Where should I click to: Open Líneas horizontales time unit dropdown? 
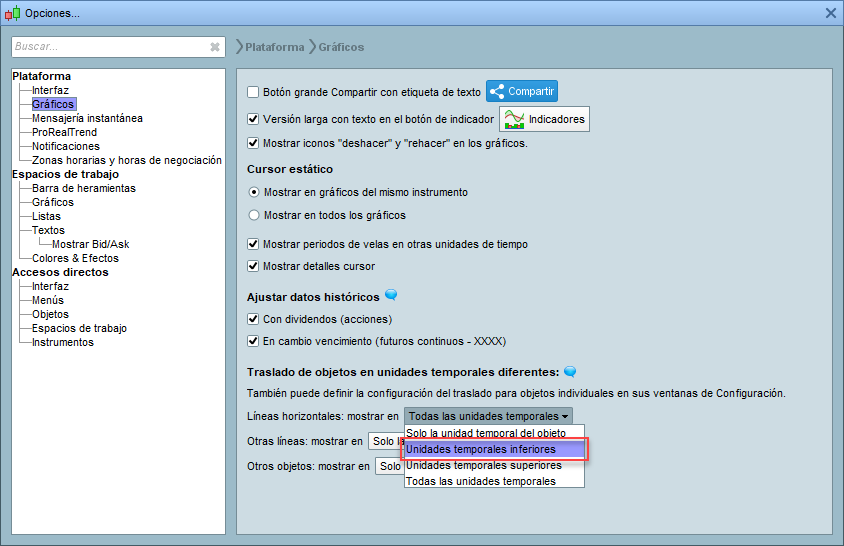click(488, 416)
